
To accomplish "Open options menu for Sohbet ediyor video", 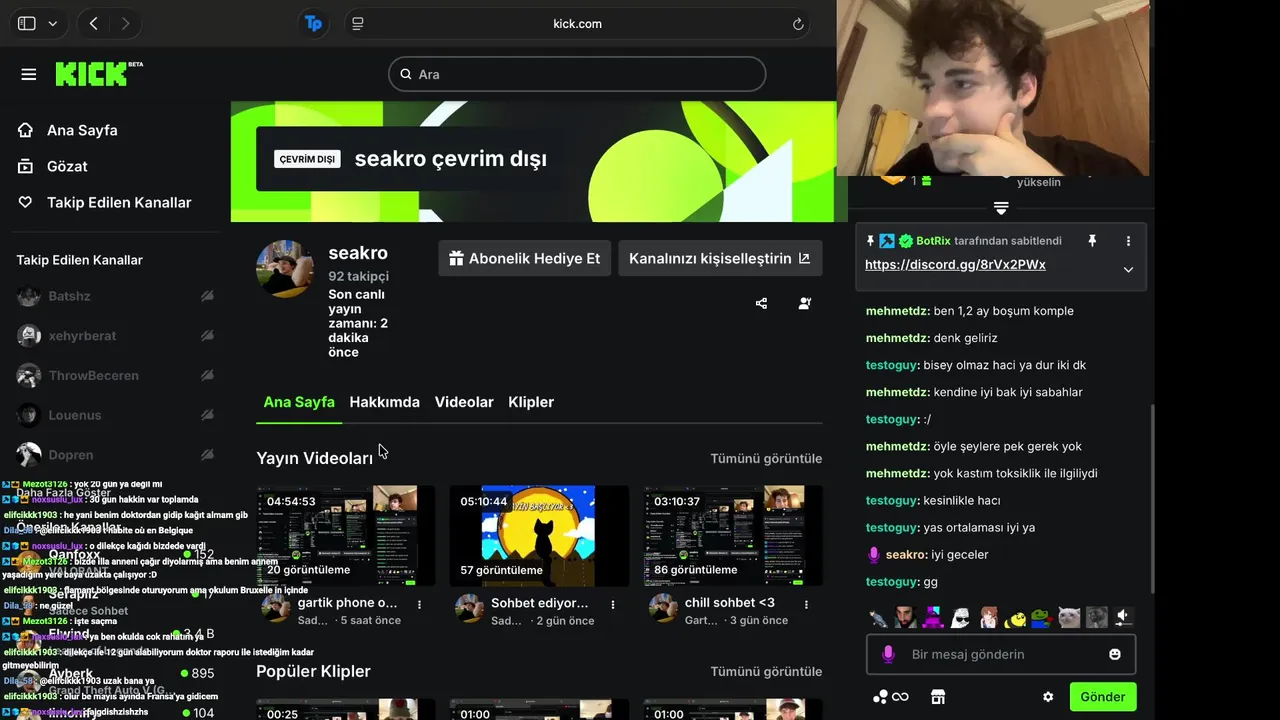I will (613, 604).
